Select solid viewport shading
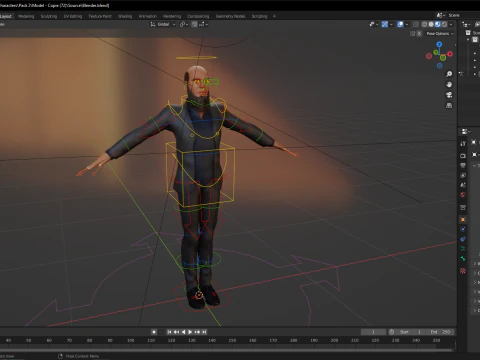The image size is (480, 360). [431, 24]
